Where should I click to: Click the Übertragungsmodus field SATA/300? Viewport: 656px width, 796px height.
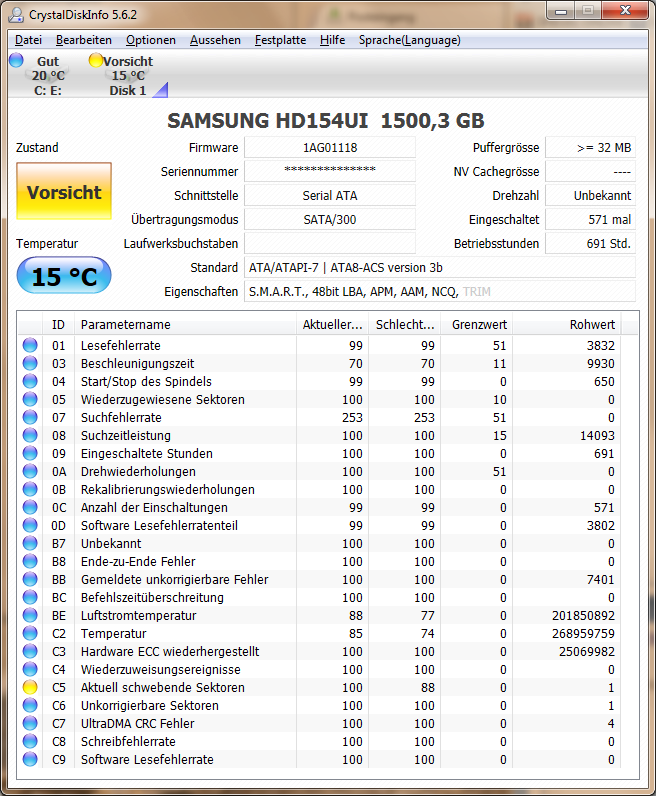[330, 220]
